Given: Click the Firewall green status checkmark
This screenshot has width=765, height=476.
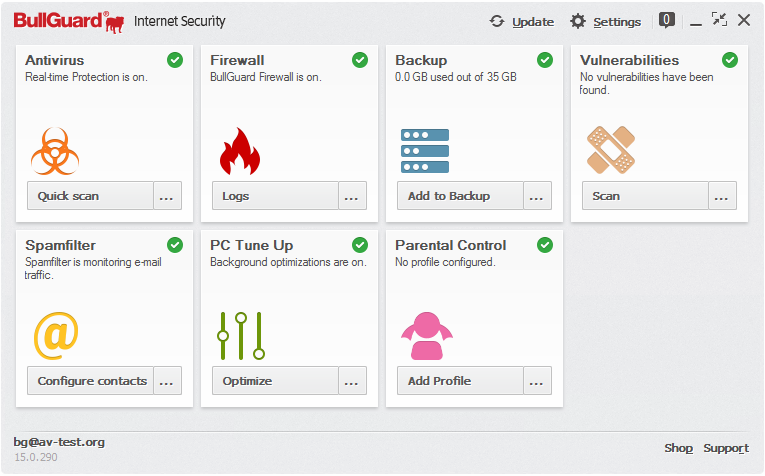Looking at the screenshot, I should (x=360, y=60).
